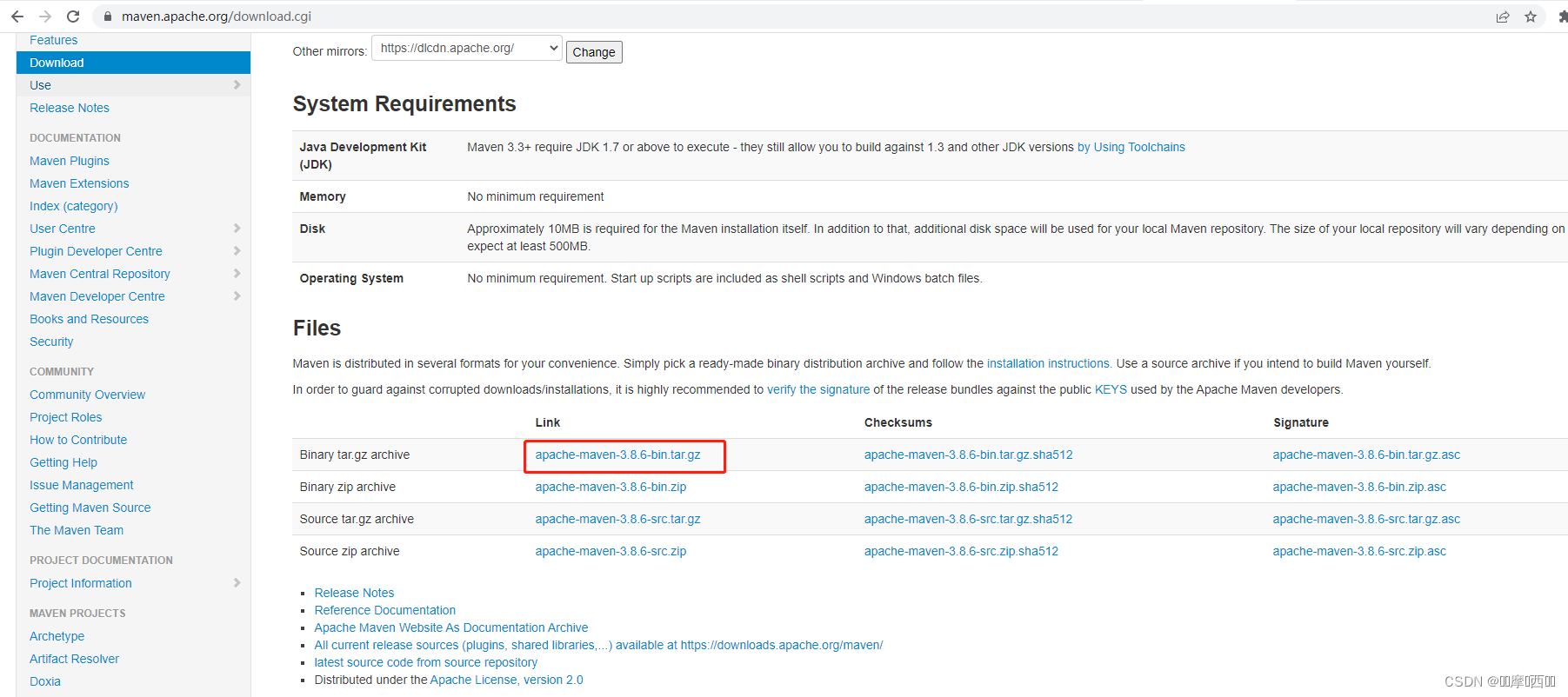
Task: Expand the Use submenu chevron
Action: click(x=237, y=84)
